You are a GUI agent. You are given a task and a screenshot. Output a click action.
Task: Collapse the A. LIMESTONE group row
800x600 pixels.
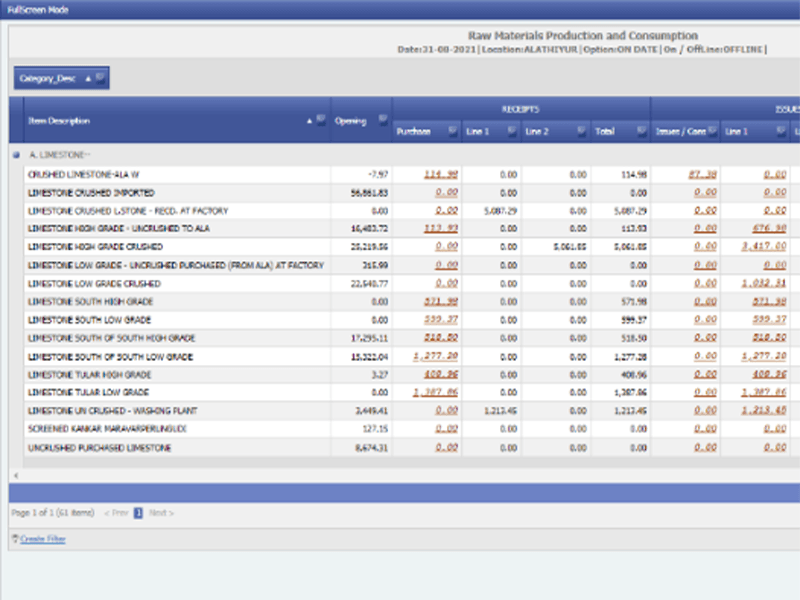point(16,155)
